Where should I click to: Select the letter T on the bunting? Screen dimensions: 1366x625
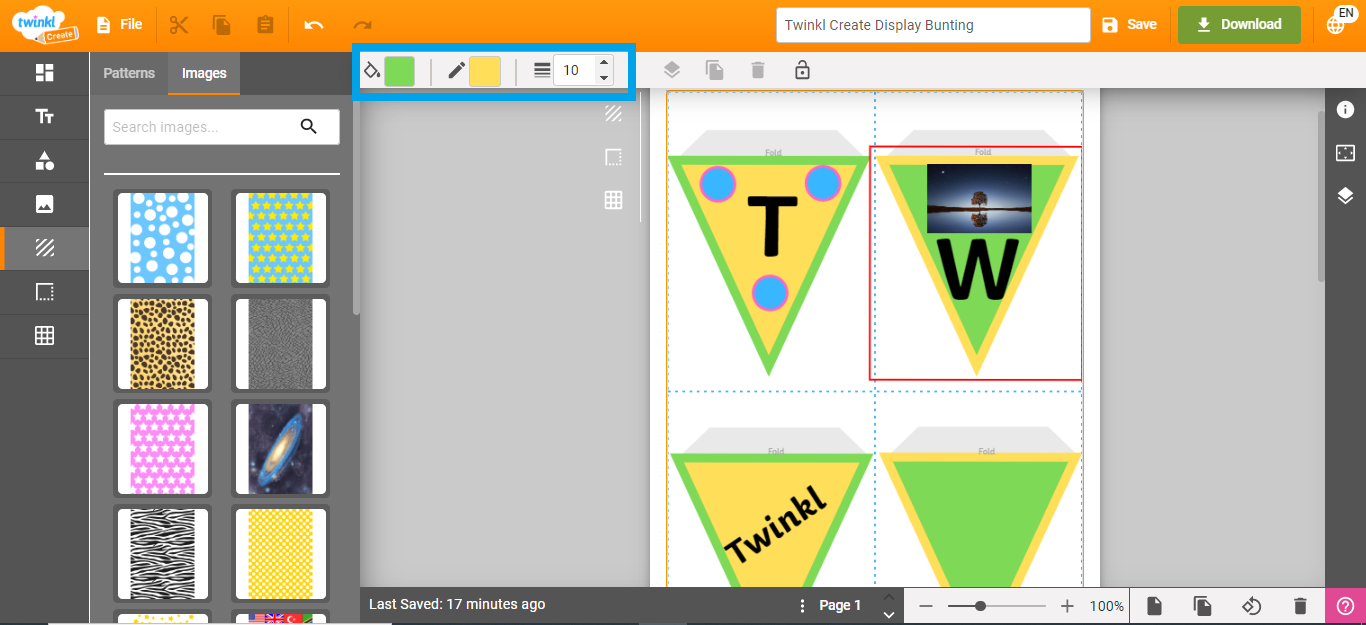click(x=771, y=225)
